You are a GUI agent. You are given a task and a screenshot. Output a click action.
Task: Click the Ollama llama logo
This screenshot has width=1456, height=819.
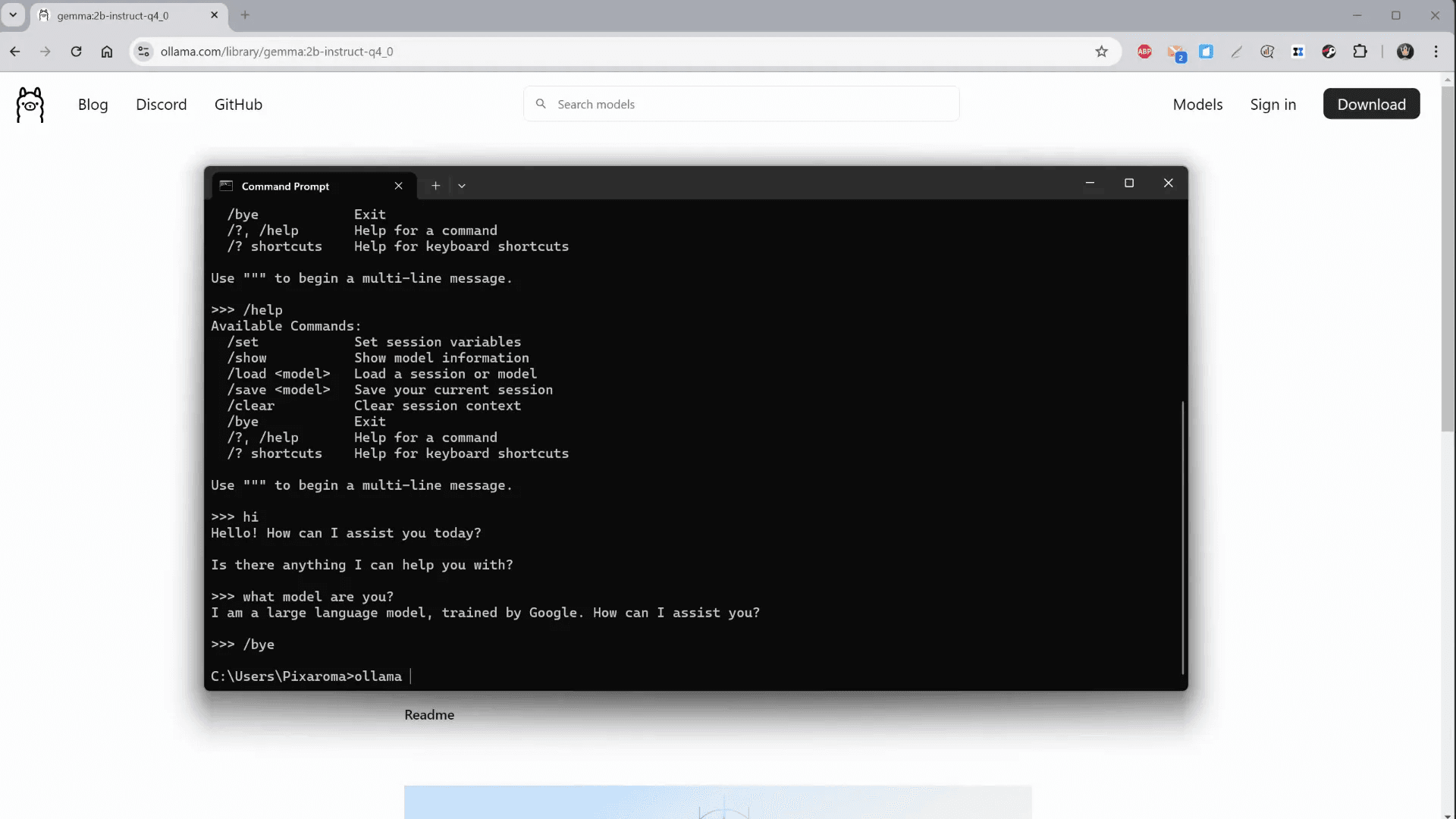point(30,104)
